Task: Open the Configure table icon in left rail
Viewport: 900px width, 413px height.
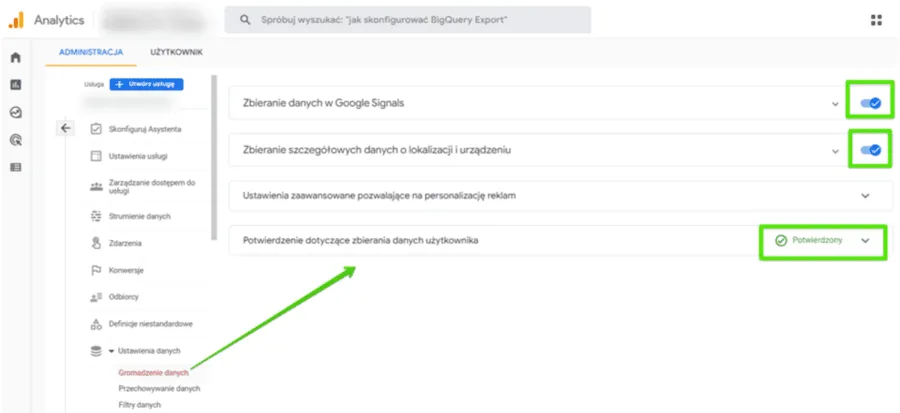Action: point(16,167)
